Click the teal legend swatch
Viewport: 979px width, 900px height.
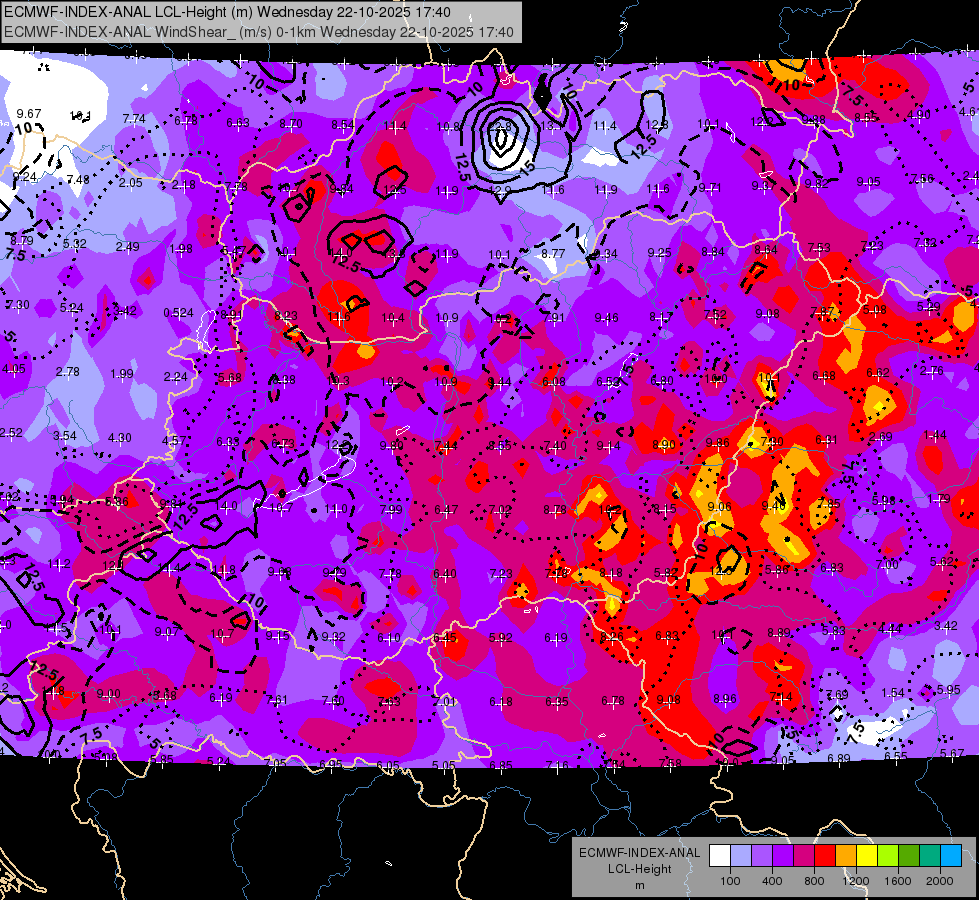(x=930, y=856)
